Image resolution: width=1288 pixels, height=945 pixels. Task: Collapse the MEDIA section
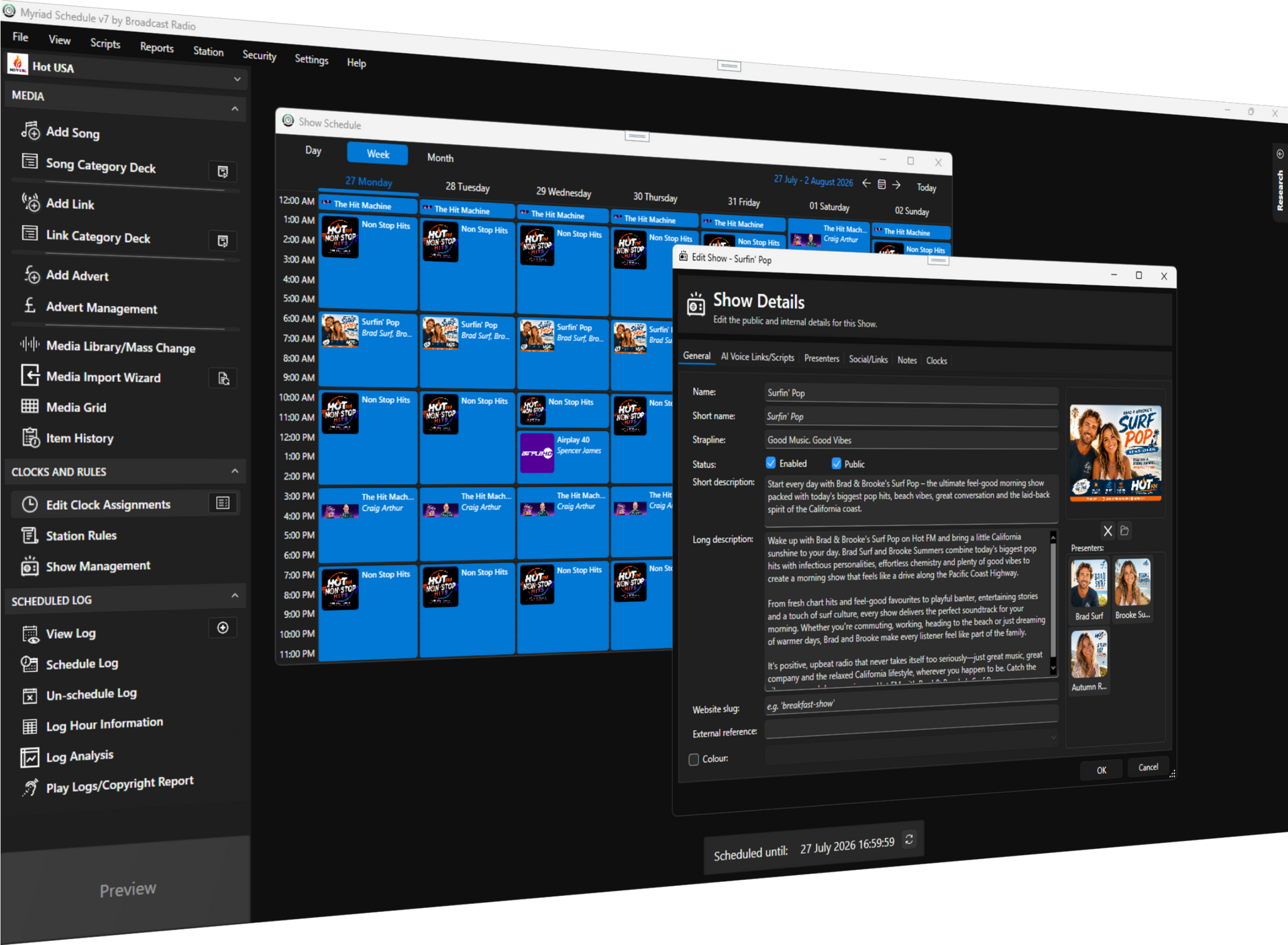click(x=235, y=109)
